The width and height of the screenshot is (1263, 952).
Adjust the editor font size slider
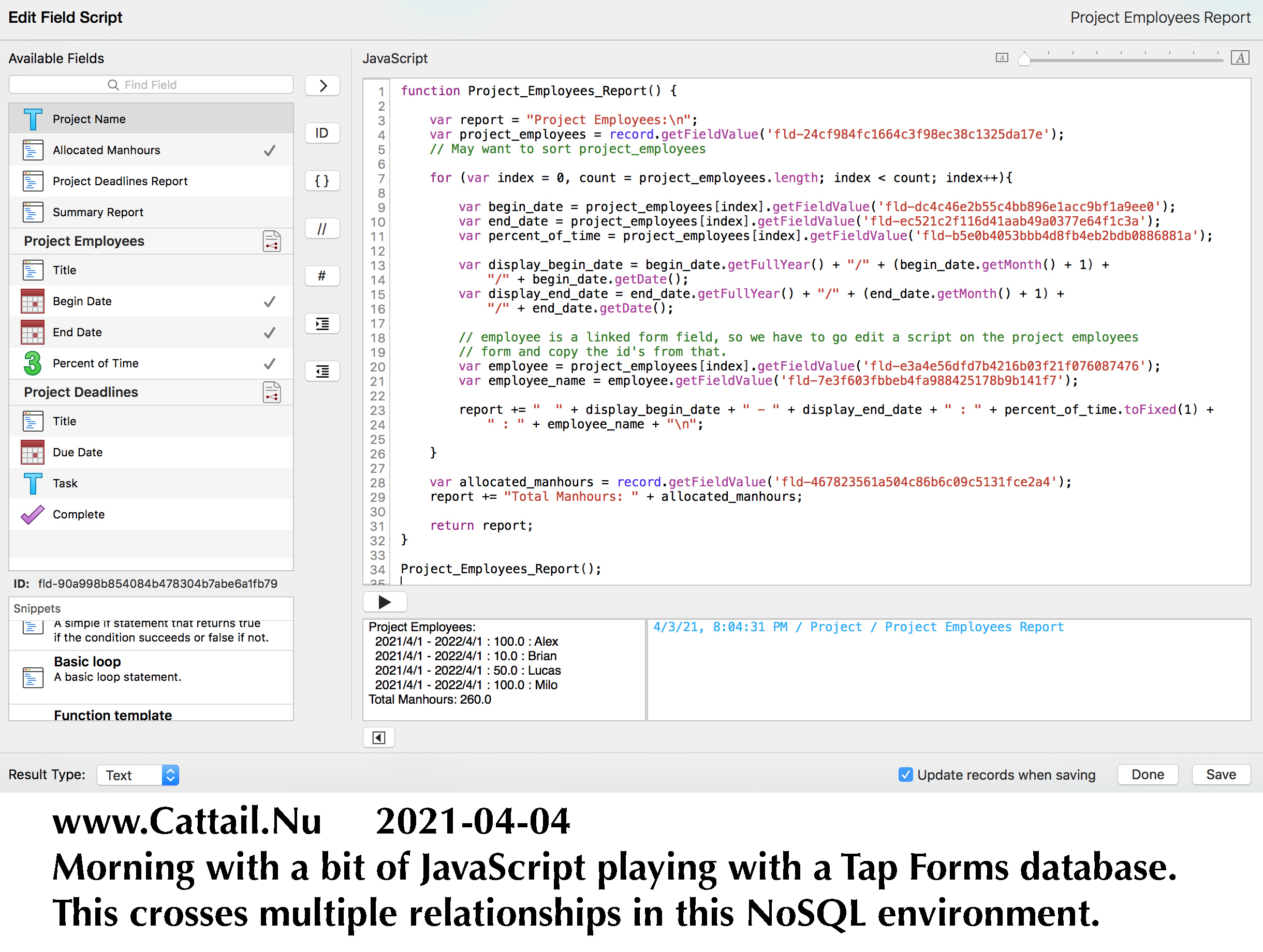pyautogui.click(x=1024, y=58)
